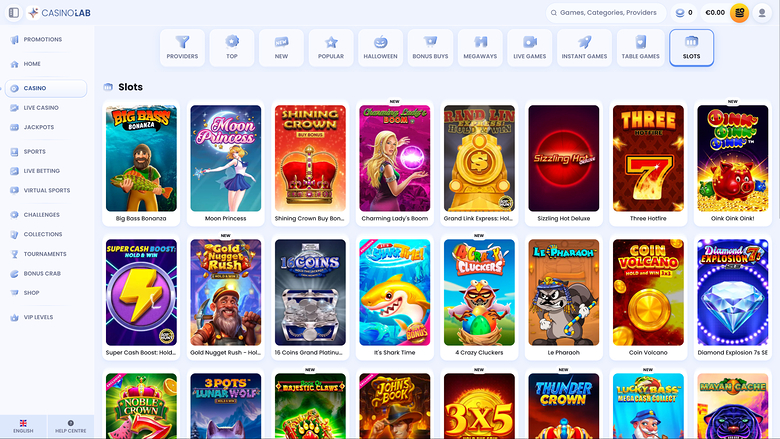Screen dimensions: 780x439
Task: Open the English language selector
Action: 23,427
